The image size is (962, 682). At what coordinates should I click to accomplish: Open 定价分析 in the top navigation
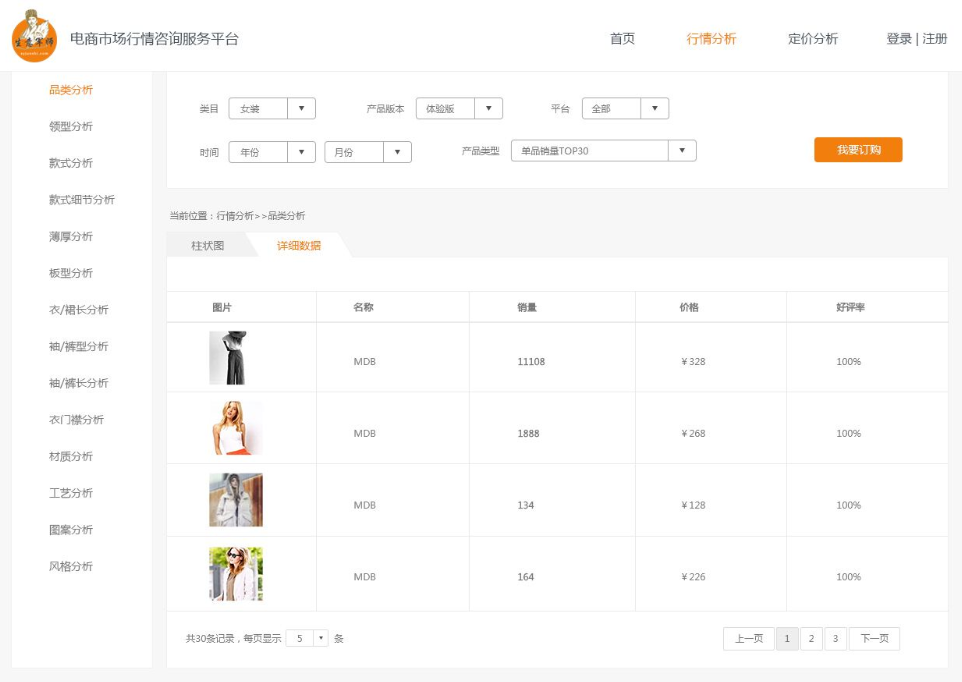tap(812, 39)
